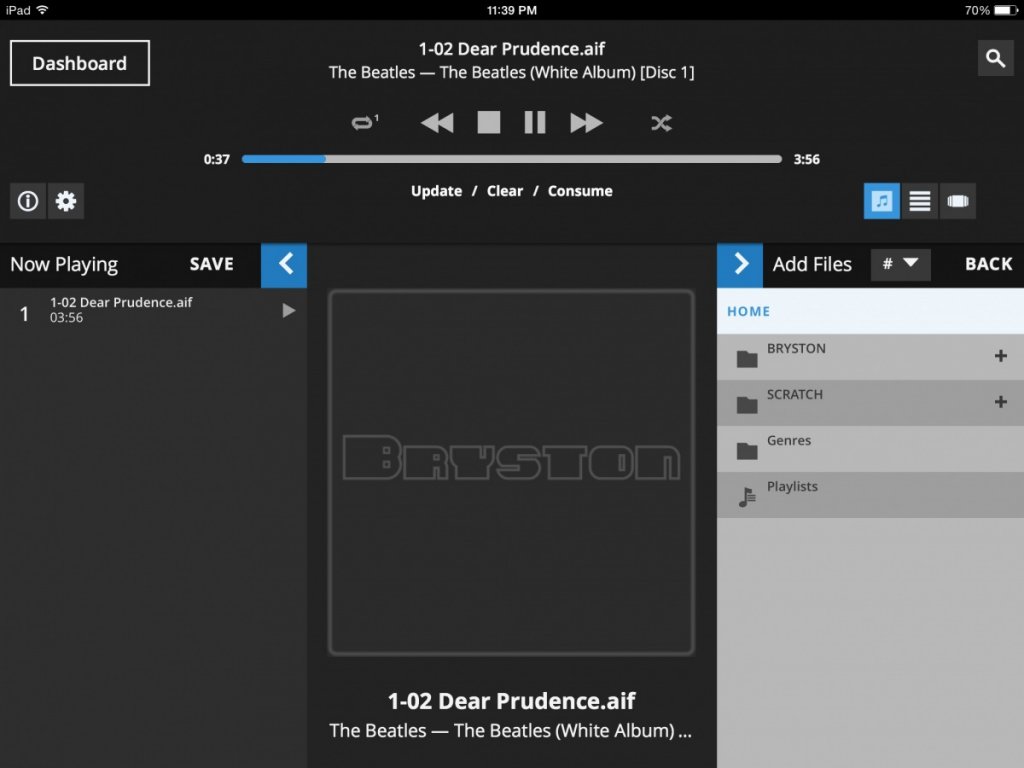Open the SCRATCH folder icon

point(747,405)
